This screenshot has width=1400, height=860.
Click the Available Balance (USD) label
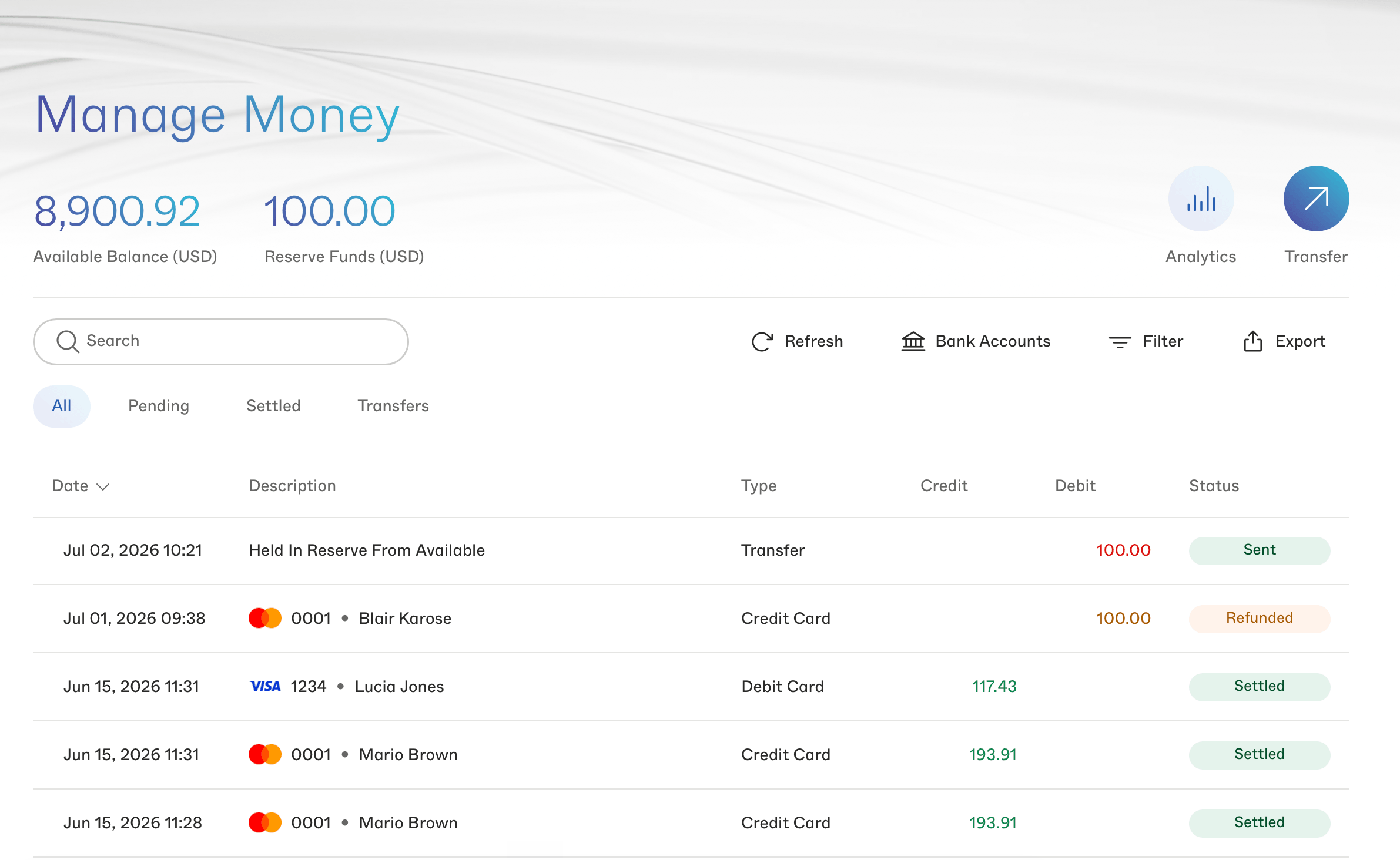tap(125, 257)
